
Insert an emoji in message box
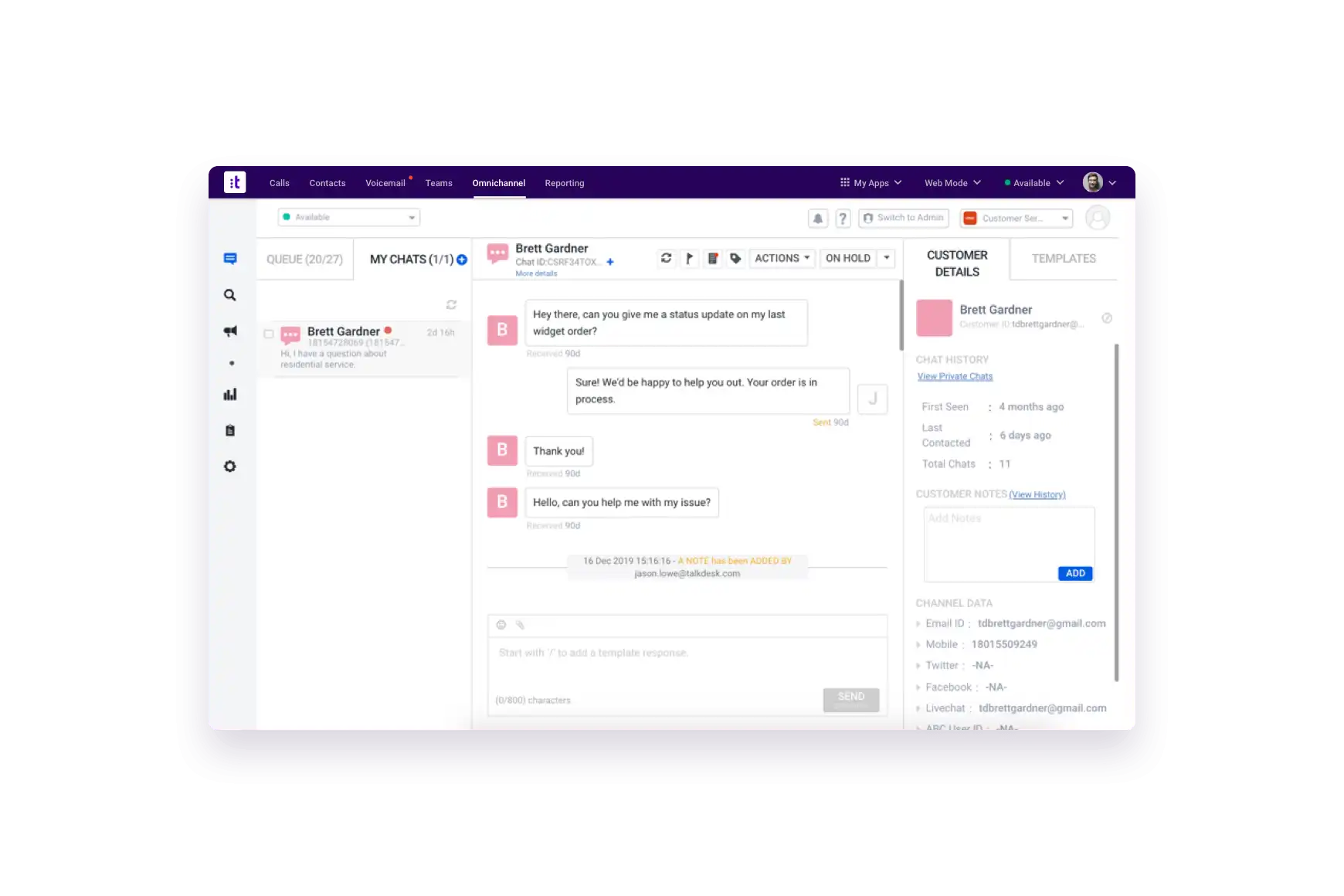point(501,625)
